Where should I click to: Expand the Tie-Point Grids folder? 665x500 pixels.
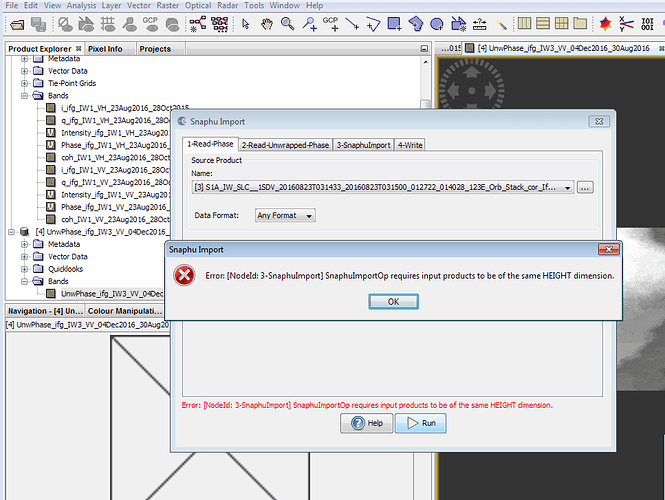(x=25, y=84)
